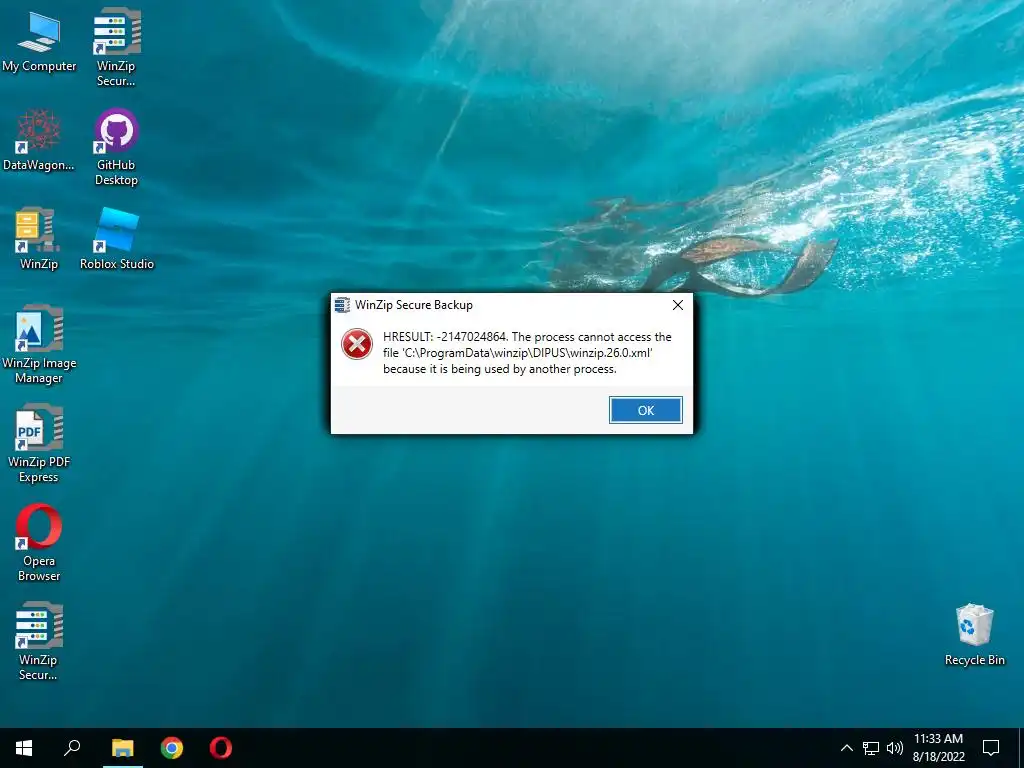Open the clock showing 11:33 AM
This screenshot has width=1024, height=768.
[x=938, y=748]
